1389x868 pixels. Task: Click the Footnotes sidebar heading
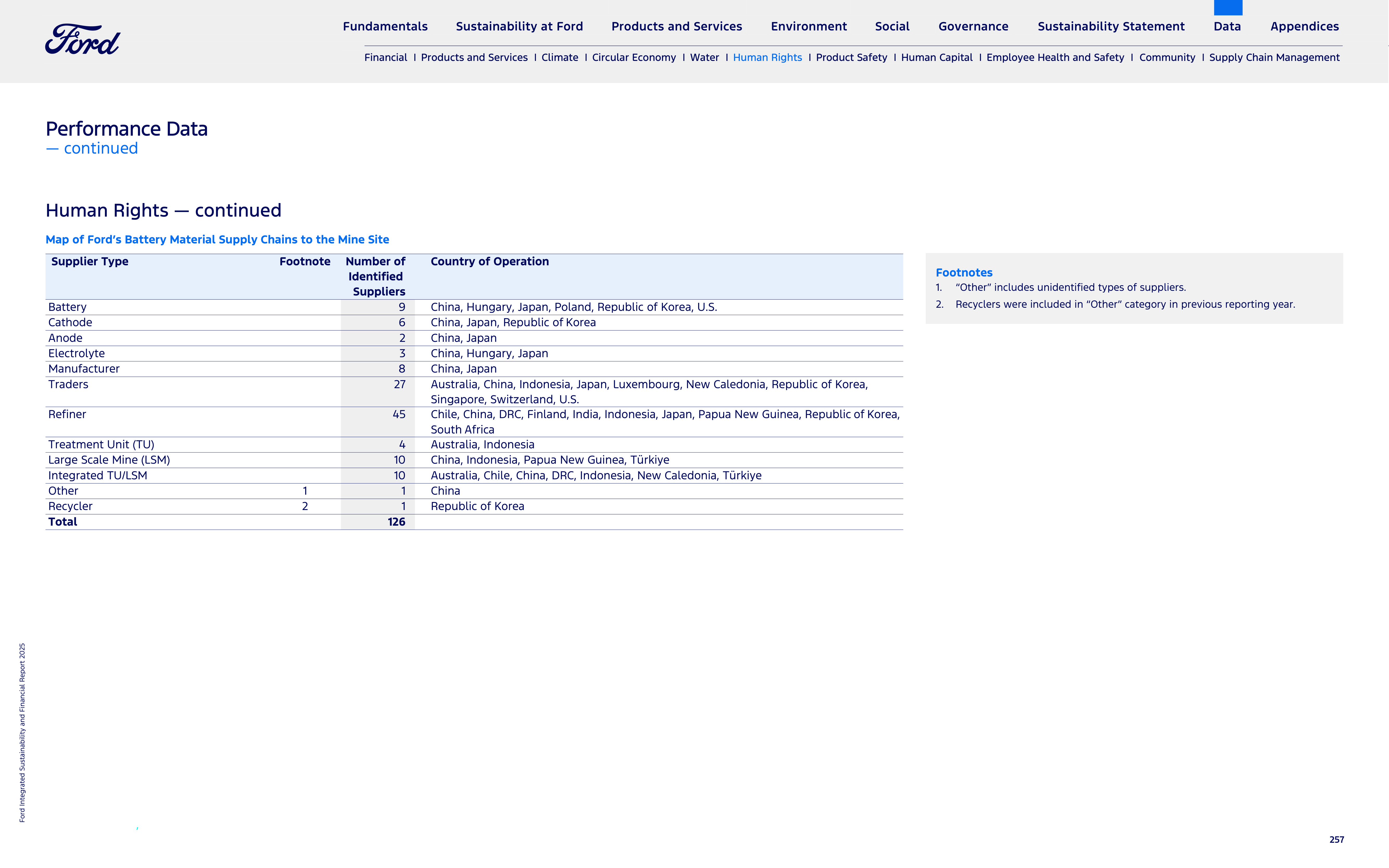coord(964,273)
